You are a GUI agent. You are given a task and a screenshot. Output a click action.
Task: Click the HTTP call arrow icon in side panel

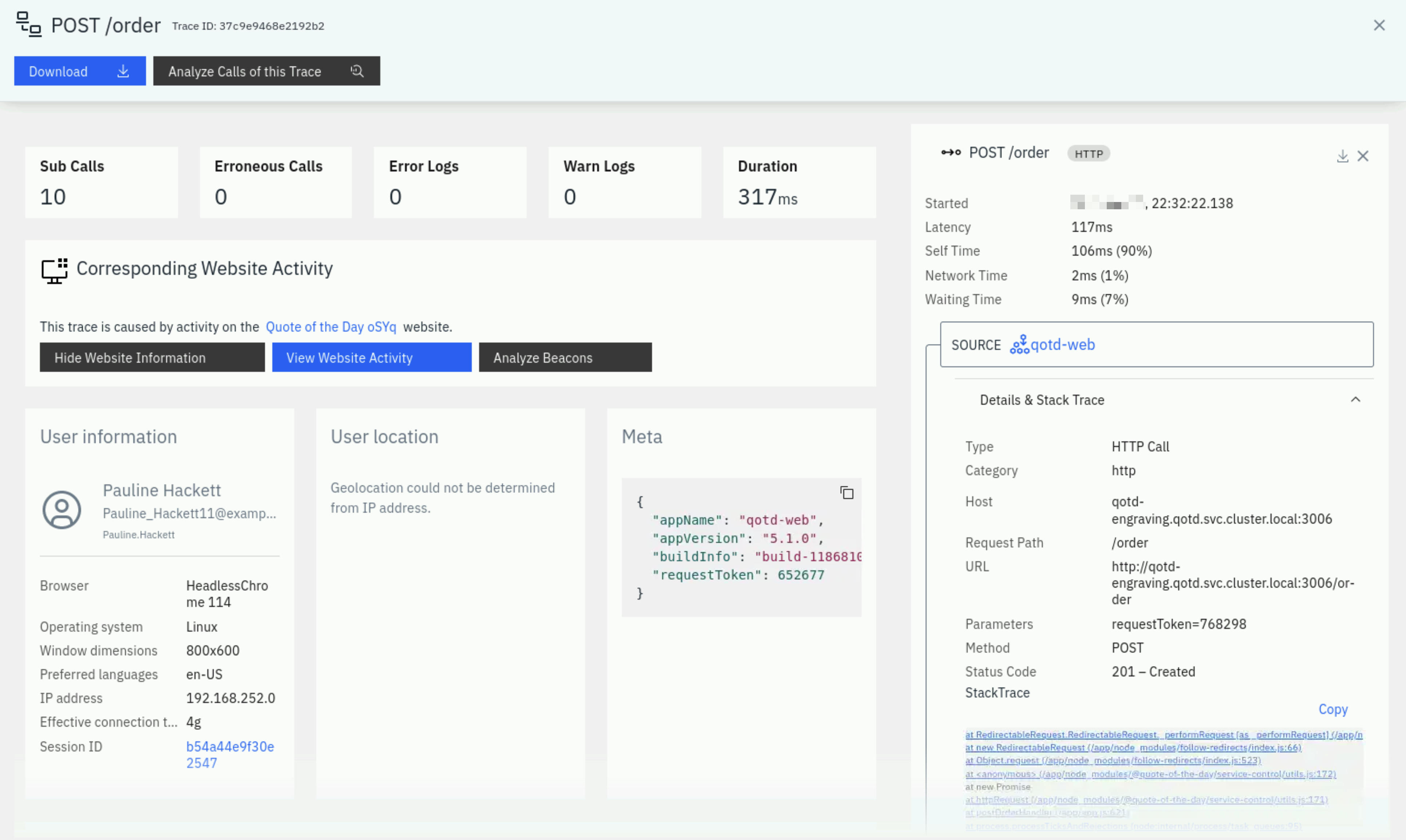pos(951,152)
